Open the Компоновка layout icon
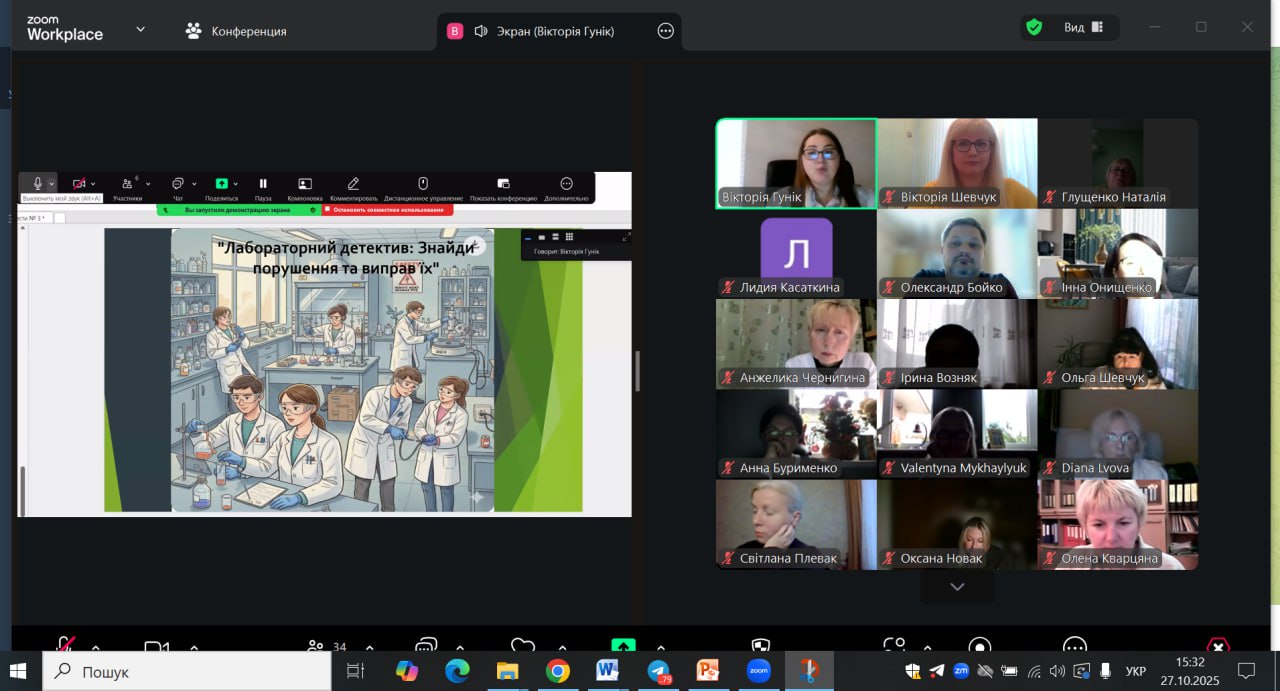Screen dimensions: 1280x691 [305, 184]
